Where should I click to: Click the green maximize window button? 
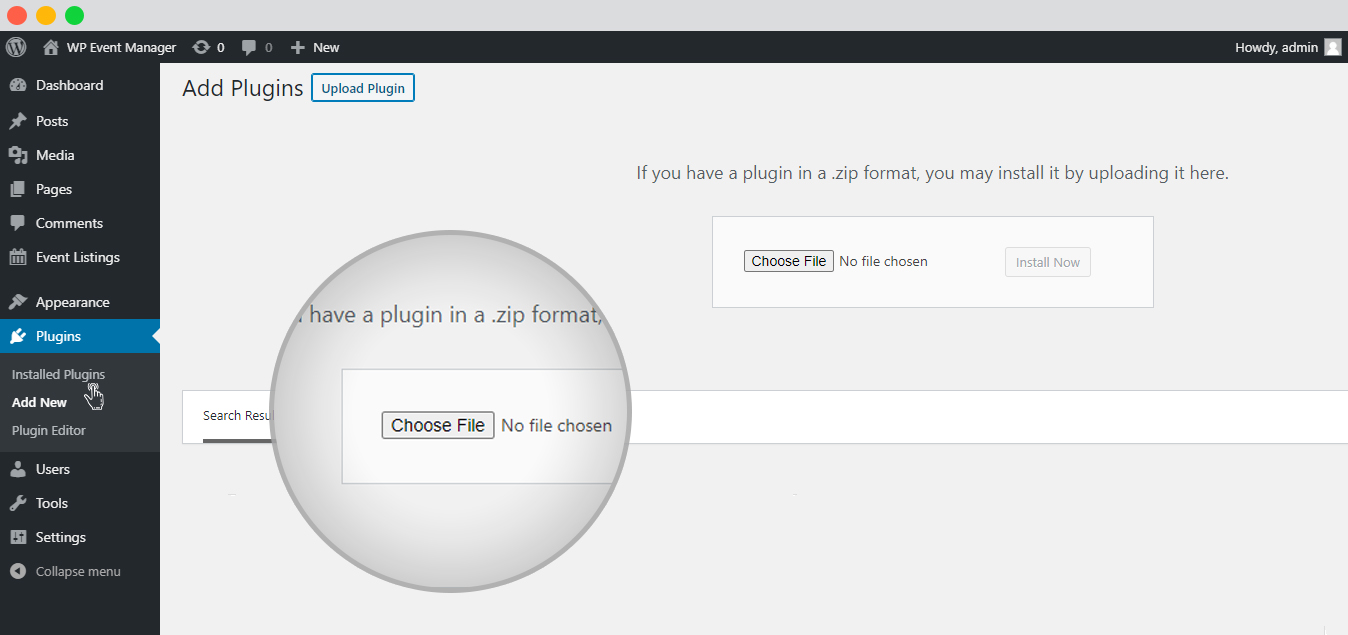74,15
